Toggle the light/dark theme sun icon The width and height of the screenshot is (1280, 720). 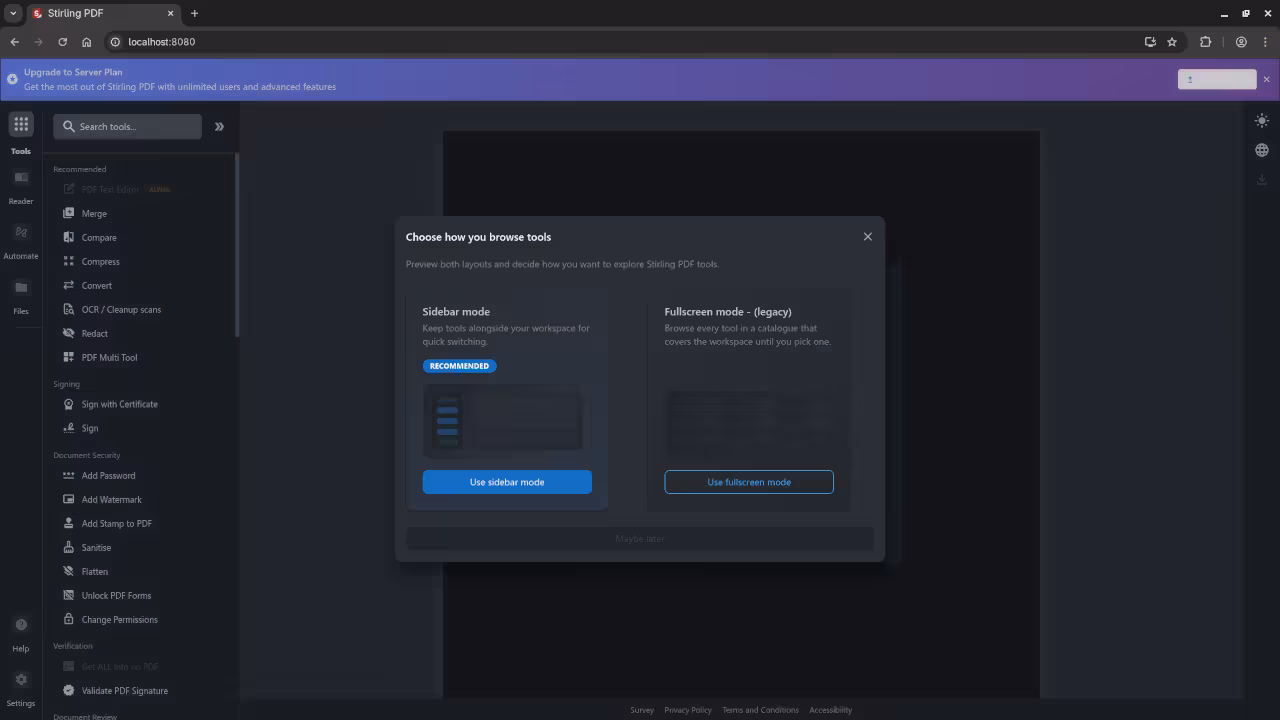(1262, 120)
